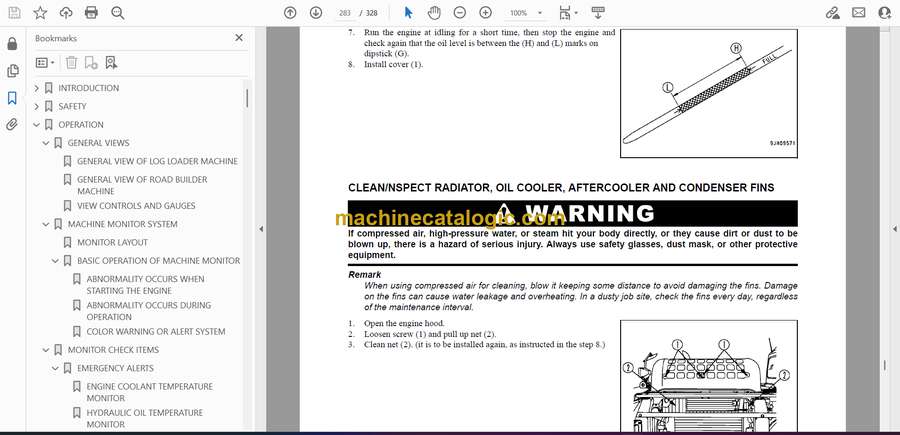Open the MONITOR LAYOUT bookmark
900x435 pixels.
coord(112,242)
